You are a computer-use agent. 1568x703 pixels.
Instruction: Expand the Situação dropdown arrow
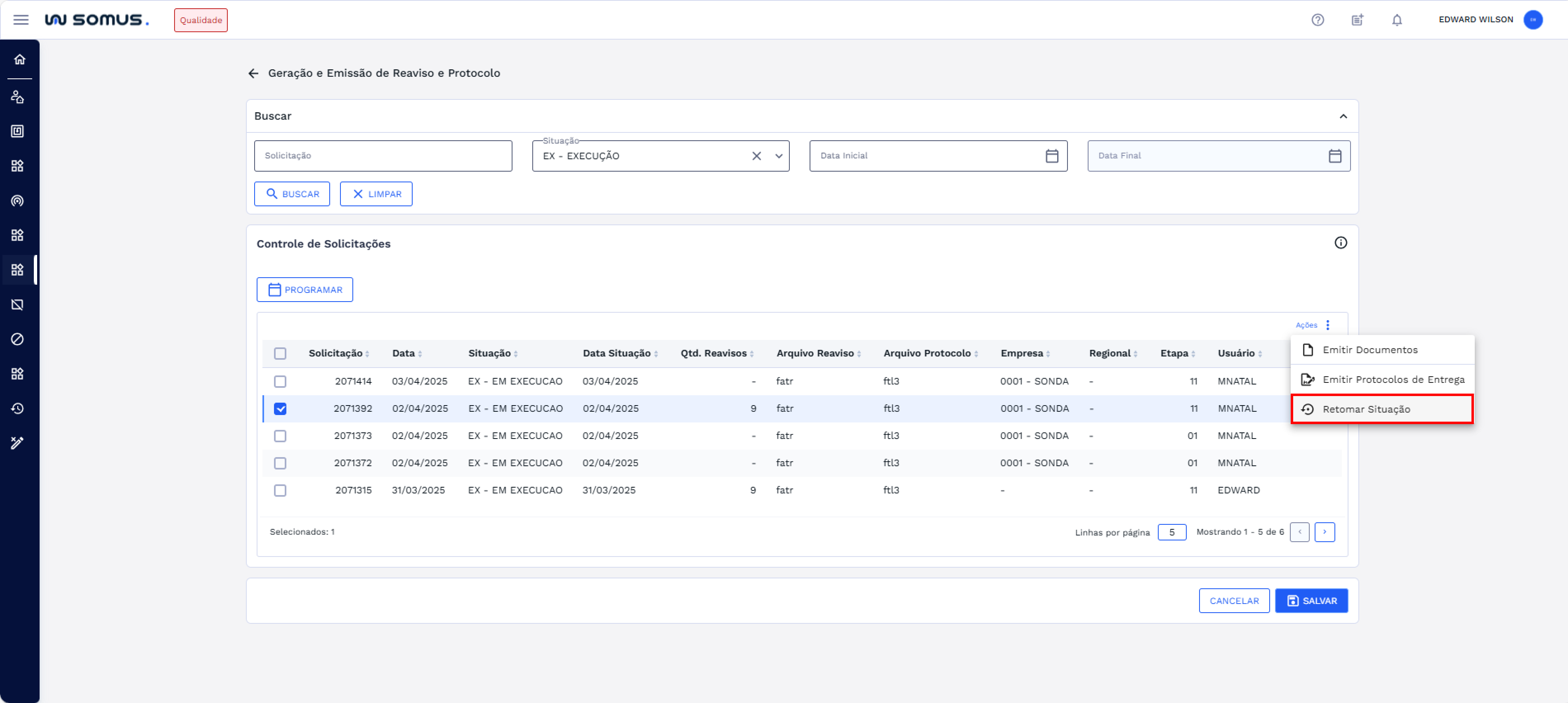pyautogui.click(x=779, y=156)
